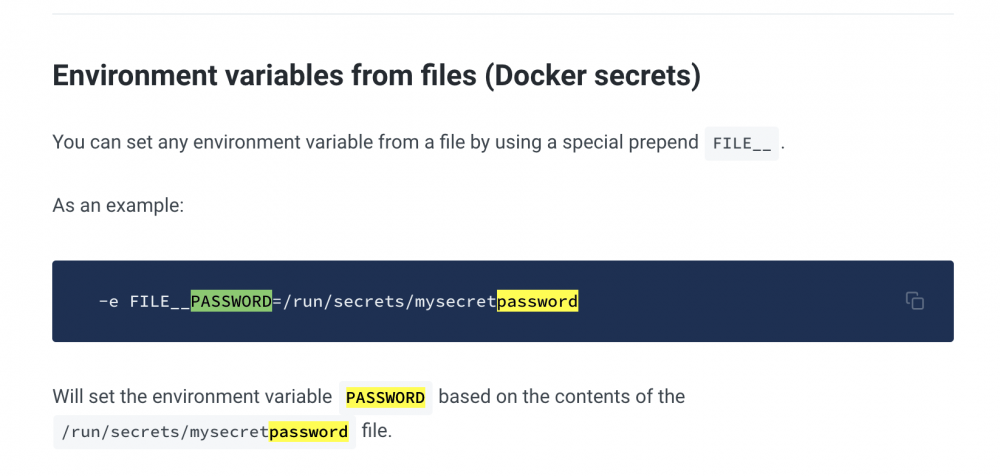The width and height of the screenshot is (1000, 476).
Task: Click the =/run/secrets/mysecret path in the code block
Action: [385, 301]
